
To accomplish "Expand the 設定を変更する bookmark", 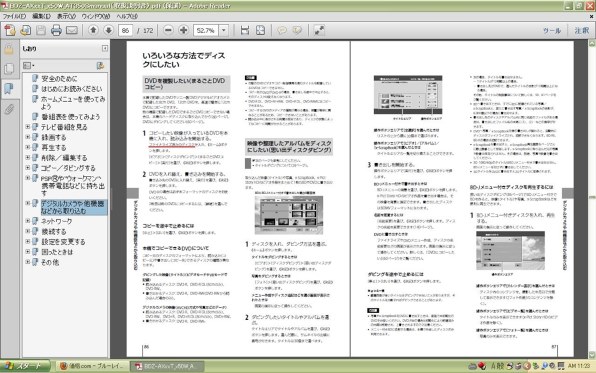I will (28, 241).
